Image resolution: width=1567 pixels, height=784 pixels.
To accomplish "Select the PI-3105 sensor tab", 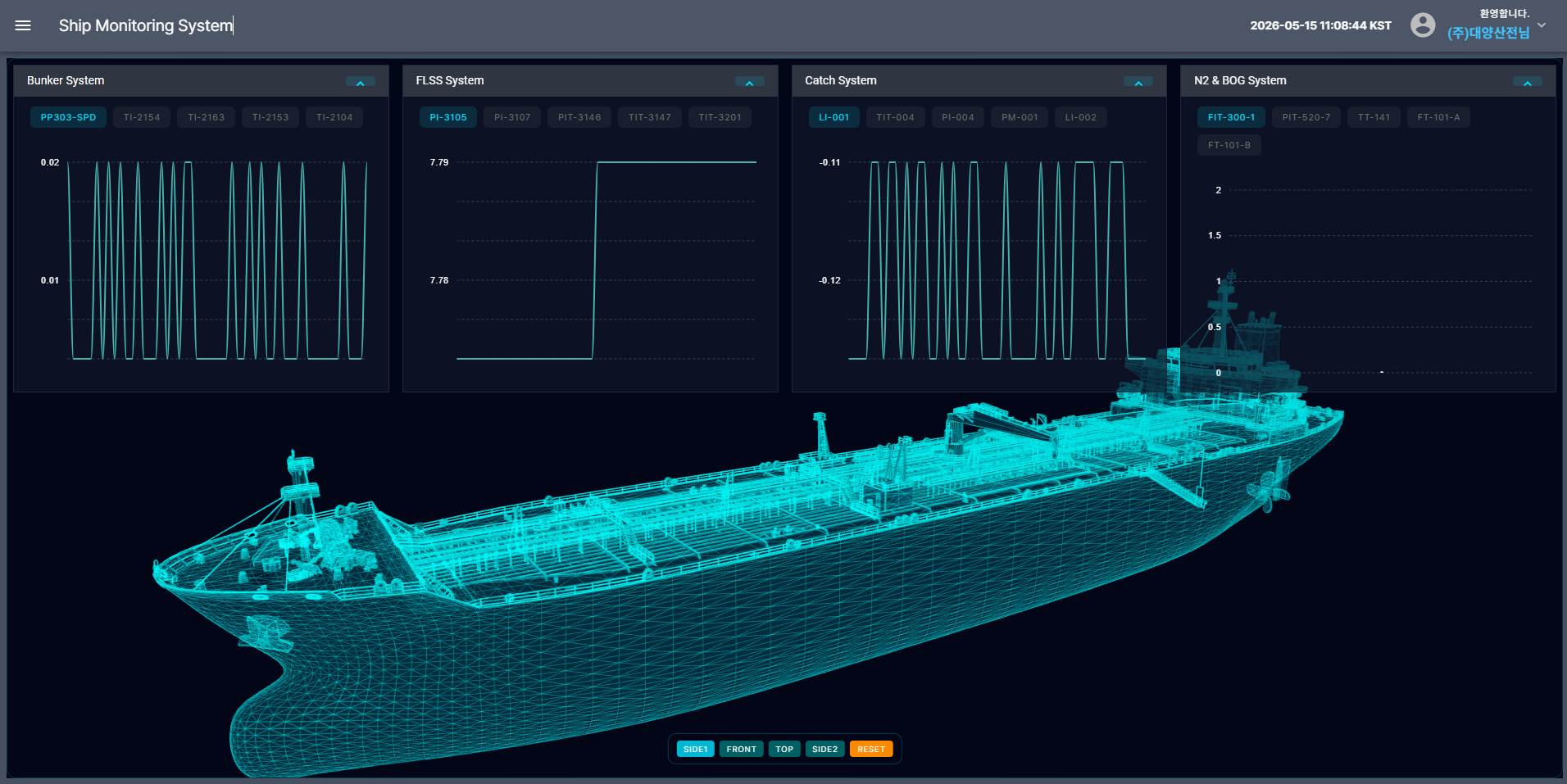I will (448, 117).
